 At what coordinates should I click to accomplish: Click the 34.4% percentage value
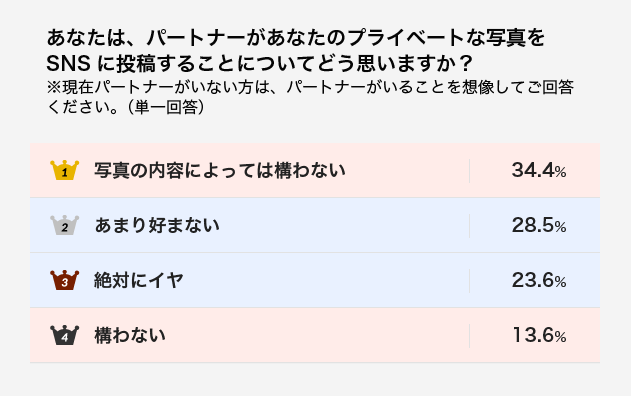pos(539,170)
